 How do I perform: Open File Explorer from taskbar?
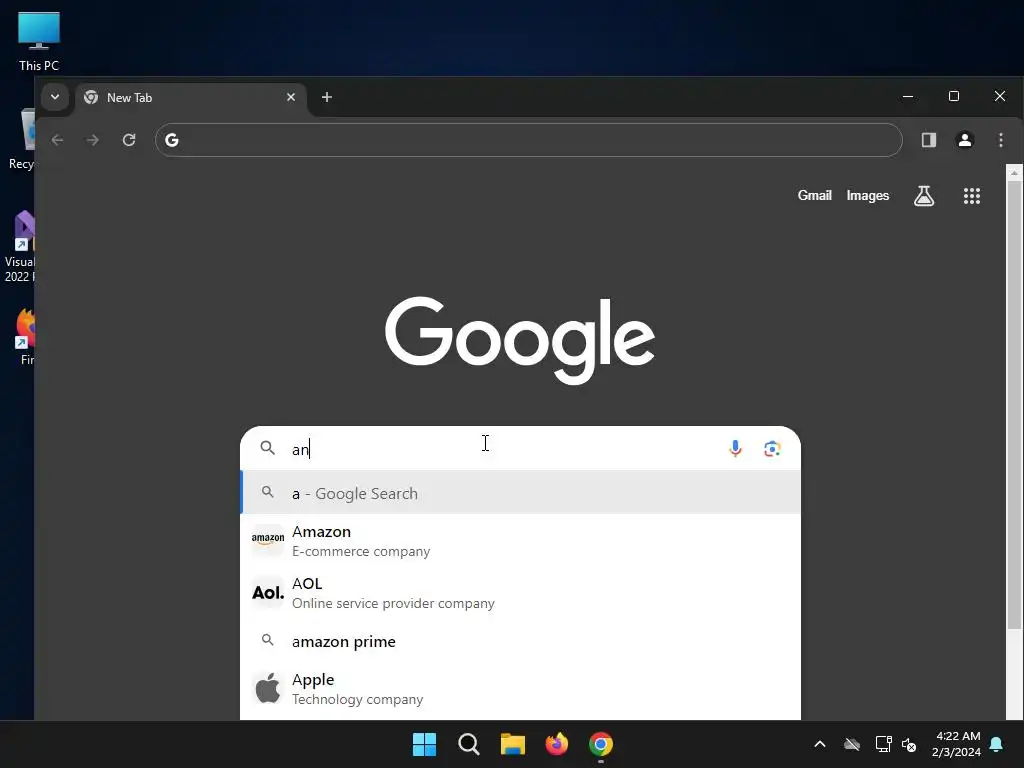(513, 744)
